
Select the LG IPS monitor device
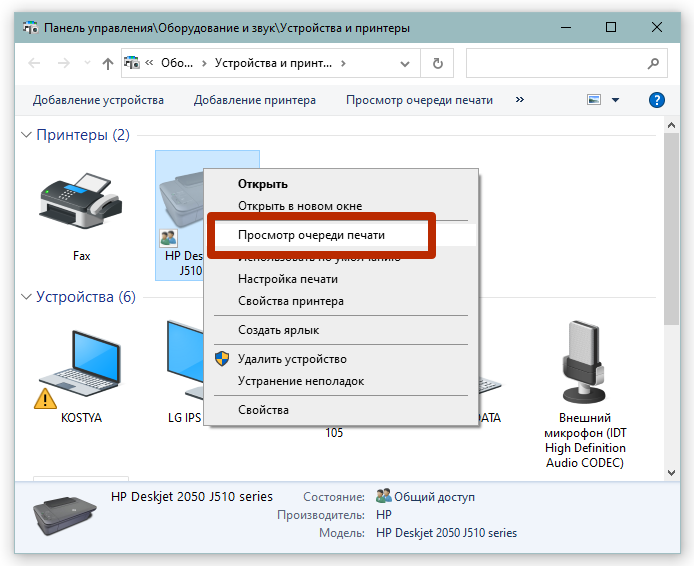click(185, 359)
